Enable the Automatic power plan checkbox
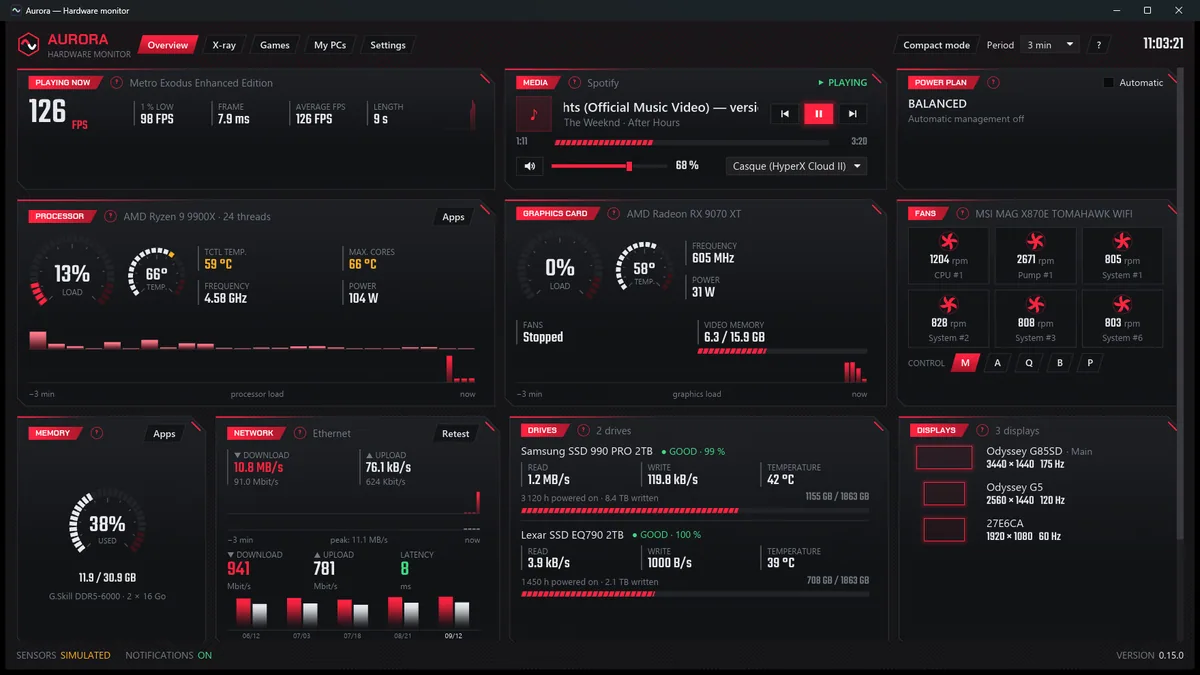The height and width of the screenshot is (675, 1200). coord(1108,83)
